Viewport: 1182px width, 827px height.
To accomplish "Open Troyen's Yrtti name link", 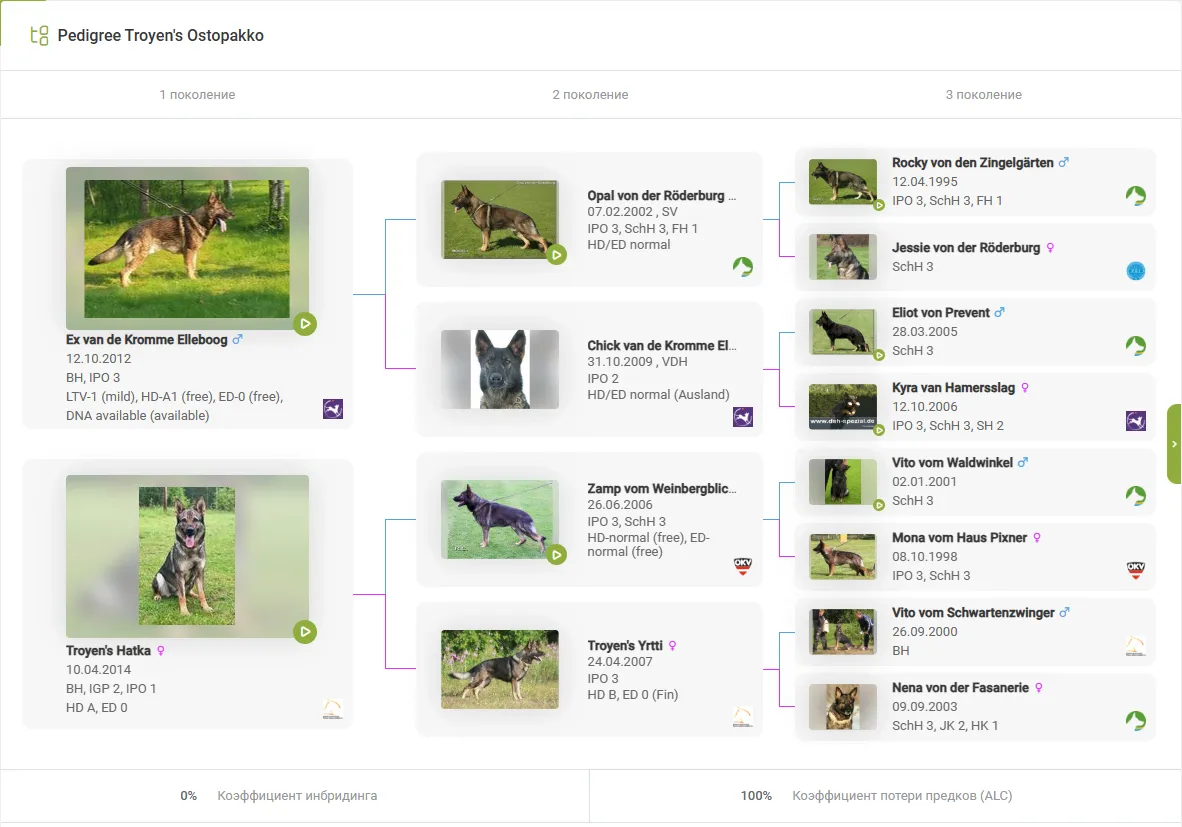I will click(x=624, y=646).
